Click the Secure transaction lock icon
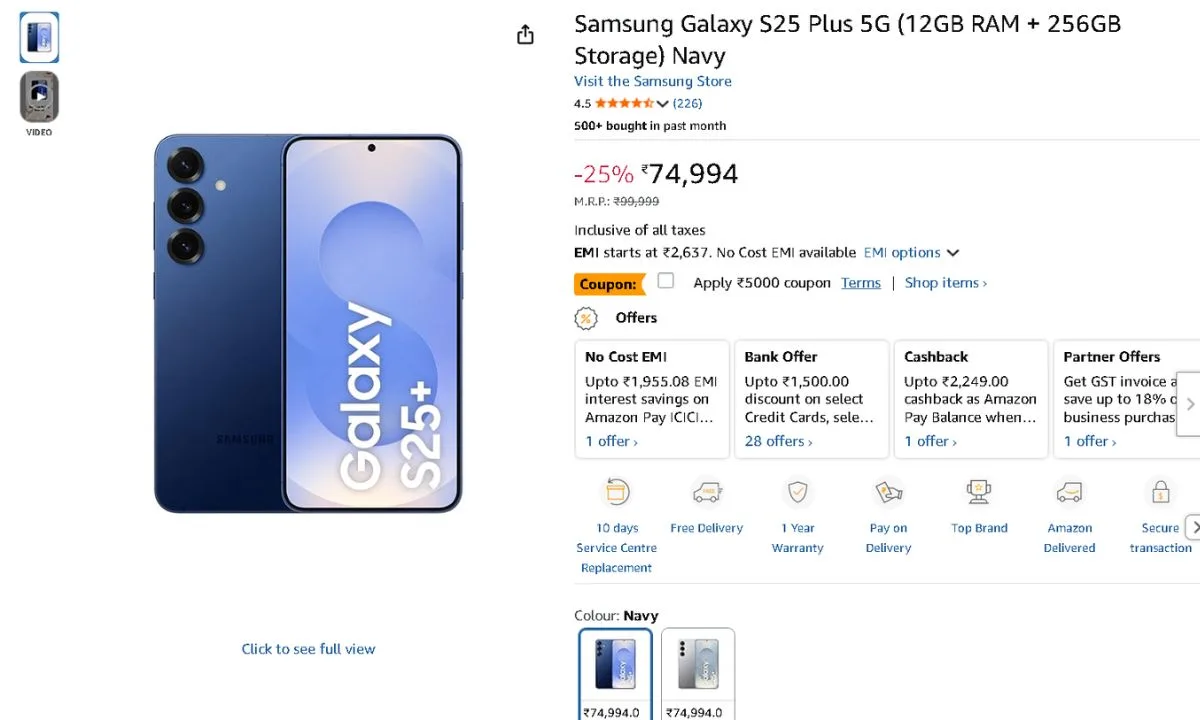The image size is (1200, 720). [1160, 492]
